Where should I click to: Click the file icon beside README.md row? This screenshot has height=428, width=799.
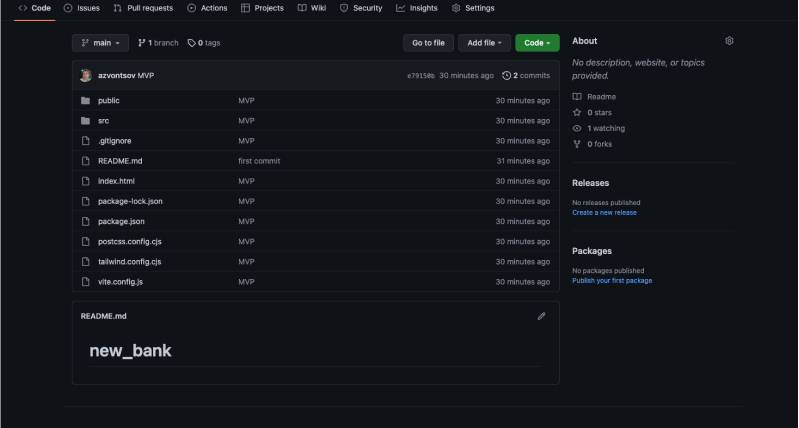click(86, 161)
